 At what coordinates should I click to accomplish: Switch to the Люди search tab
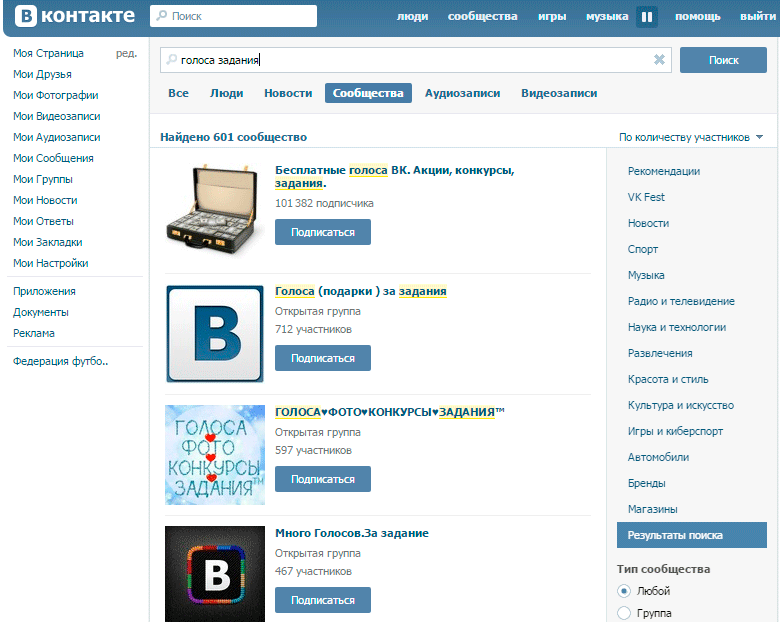point(226,93)
